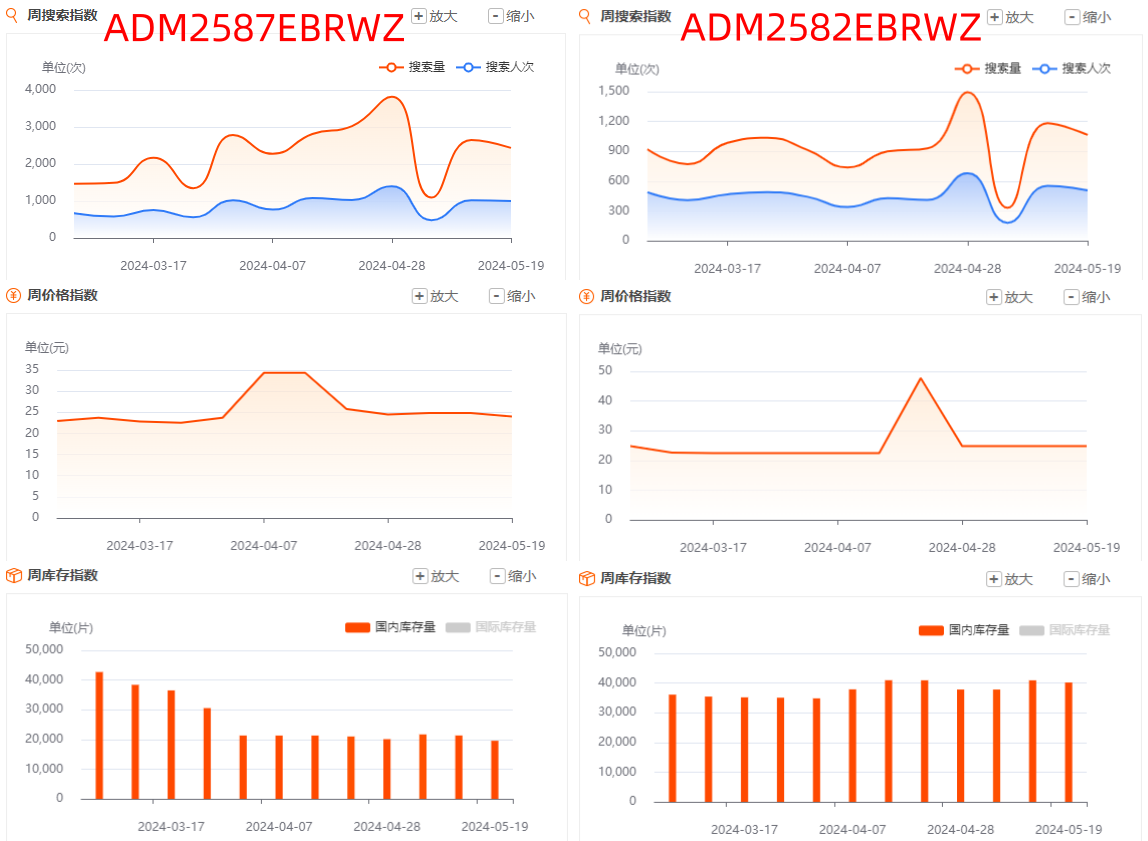This screenshot has width=1148, height=841.
Task: Click 缩小 on right 周库存指数 chart
Action: click(x=1087, y=579)
